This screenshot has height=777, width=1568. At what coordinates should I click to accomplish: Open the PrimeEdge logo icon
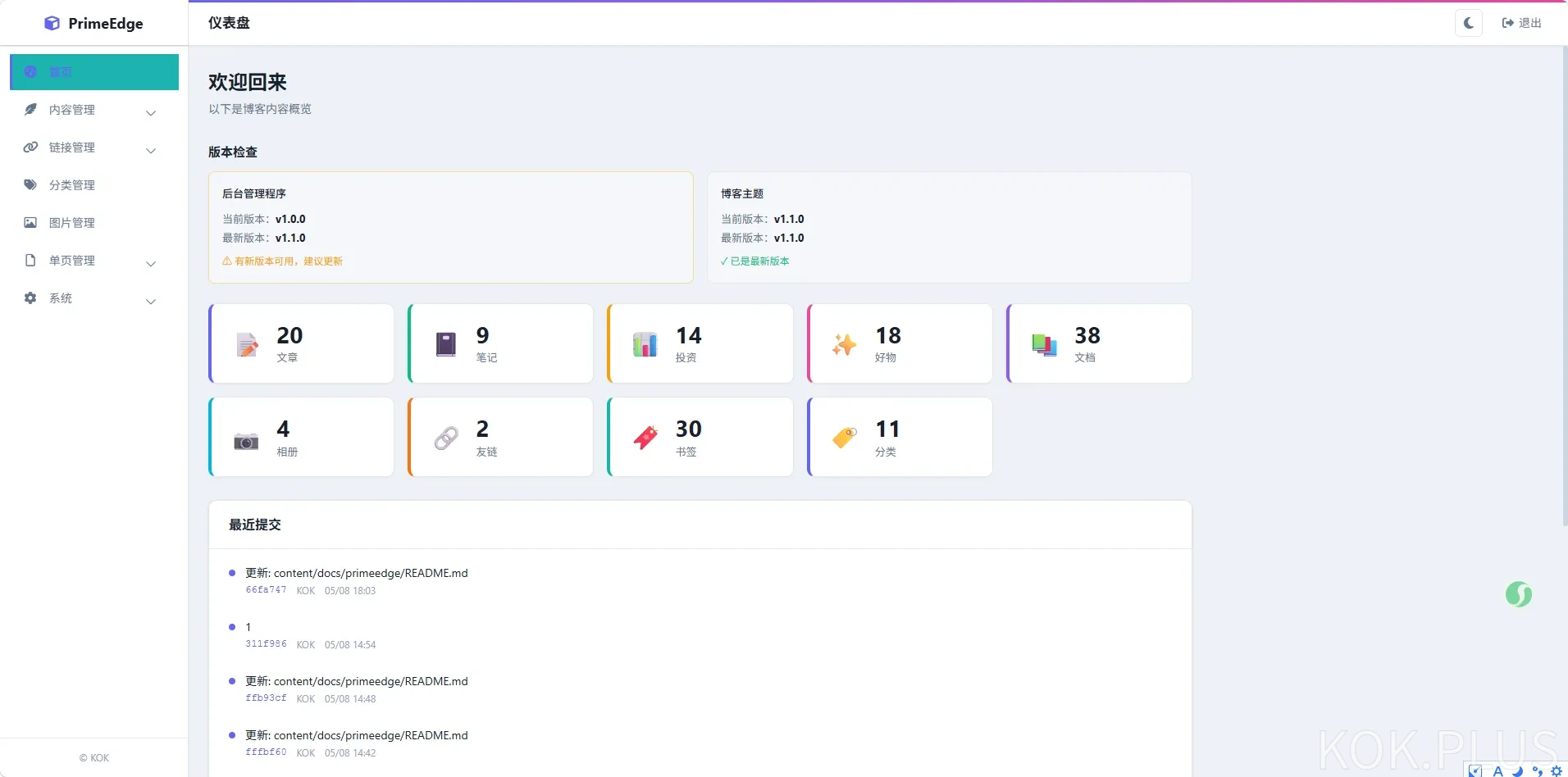tap(52, 23)
